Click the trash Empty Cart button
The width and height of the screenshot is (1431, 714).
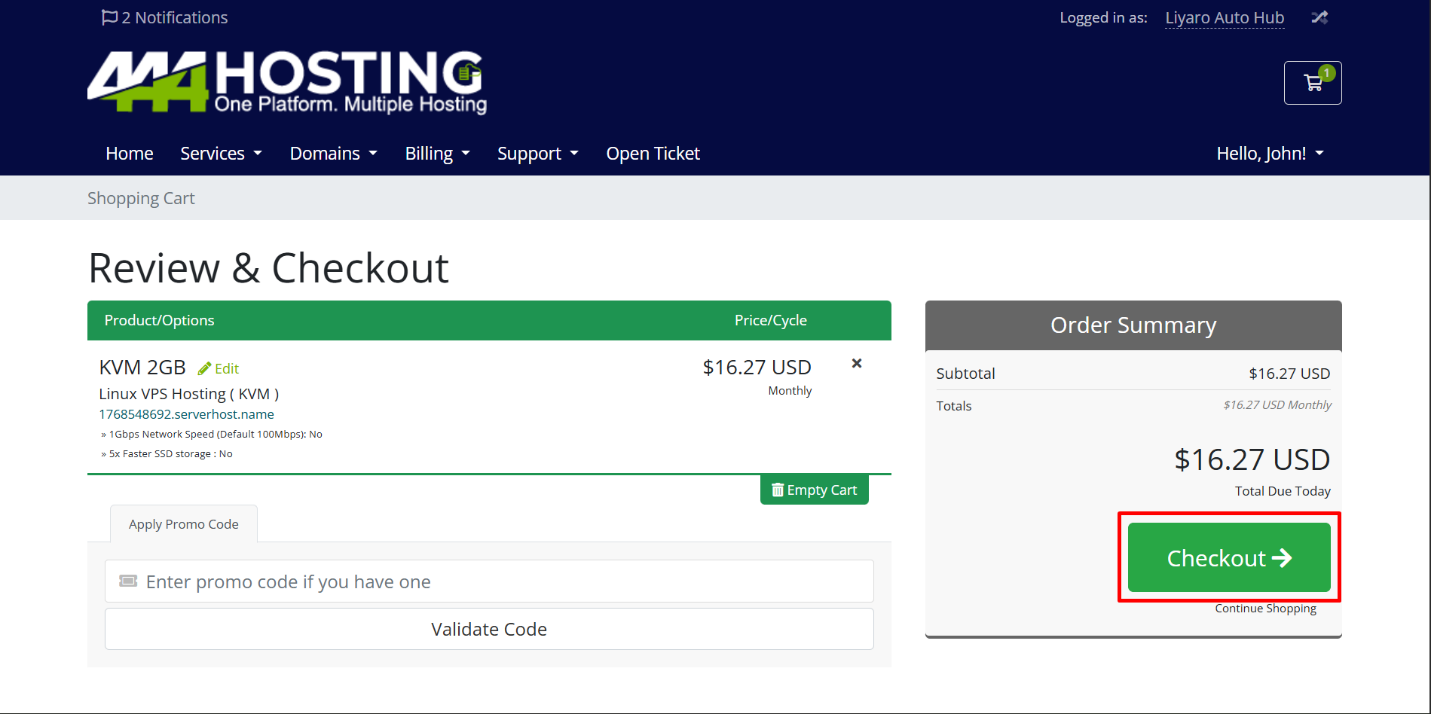814,490
